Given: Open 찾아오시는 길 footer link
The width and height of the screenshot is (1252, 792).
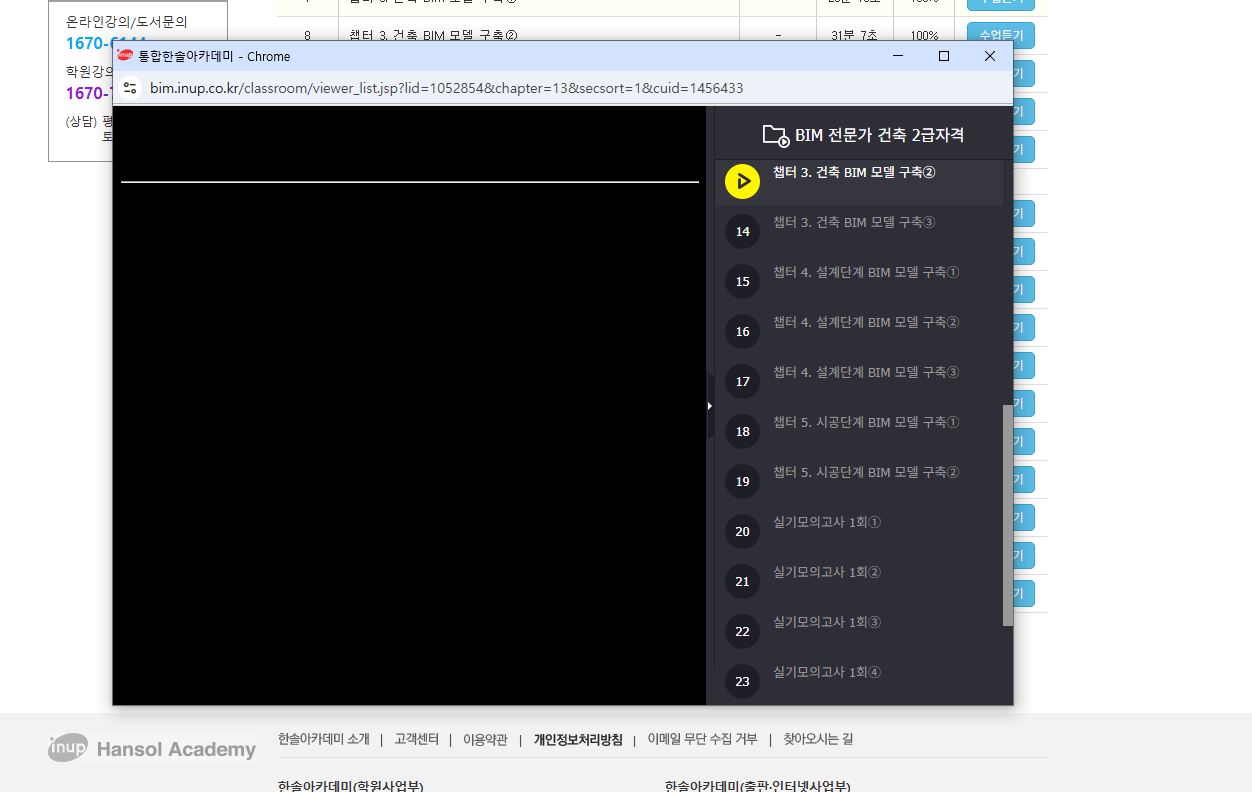Looking at the screenshot, I should [x=818, y=739].
